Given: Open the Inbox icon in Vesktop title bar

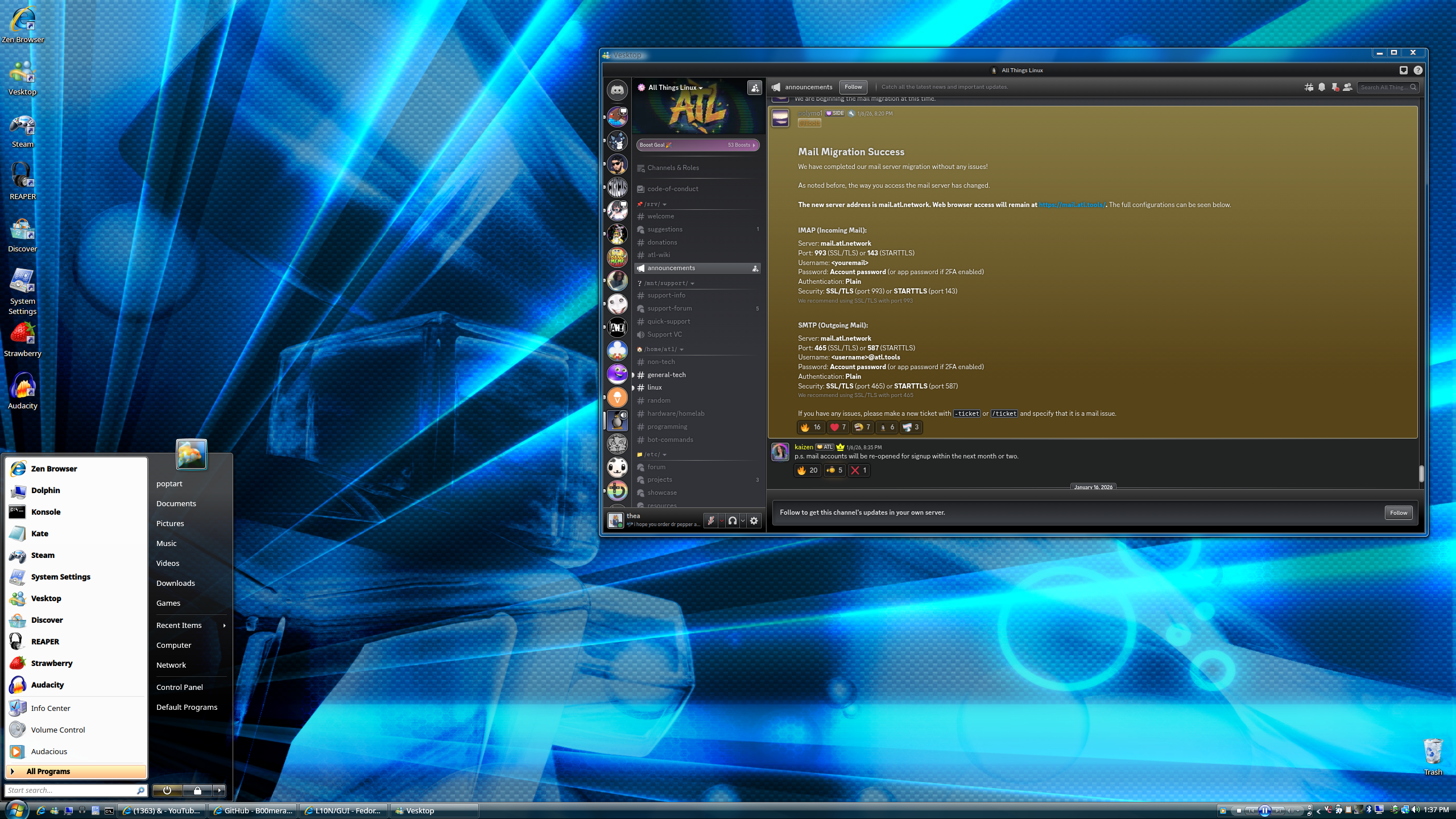Looking at the screenshot, I should (x=1403, y=71).
